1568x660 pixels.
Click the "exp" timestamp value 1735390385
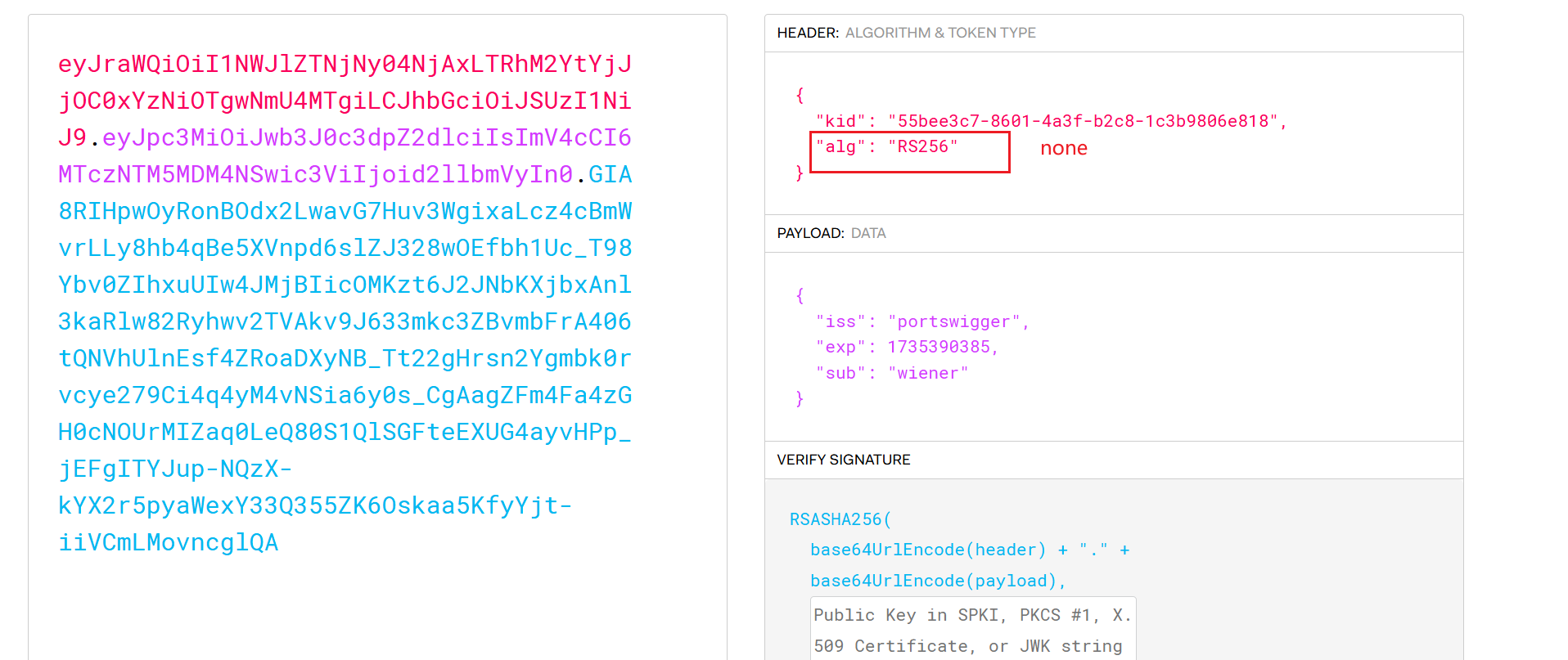(939, 347)
